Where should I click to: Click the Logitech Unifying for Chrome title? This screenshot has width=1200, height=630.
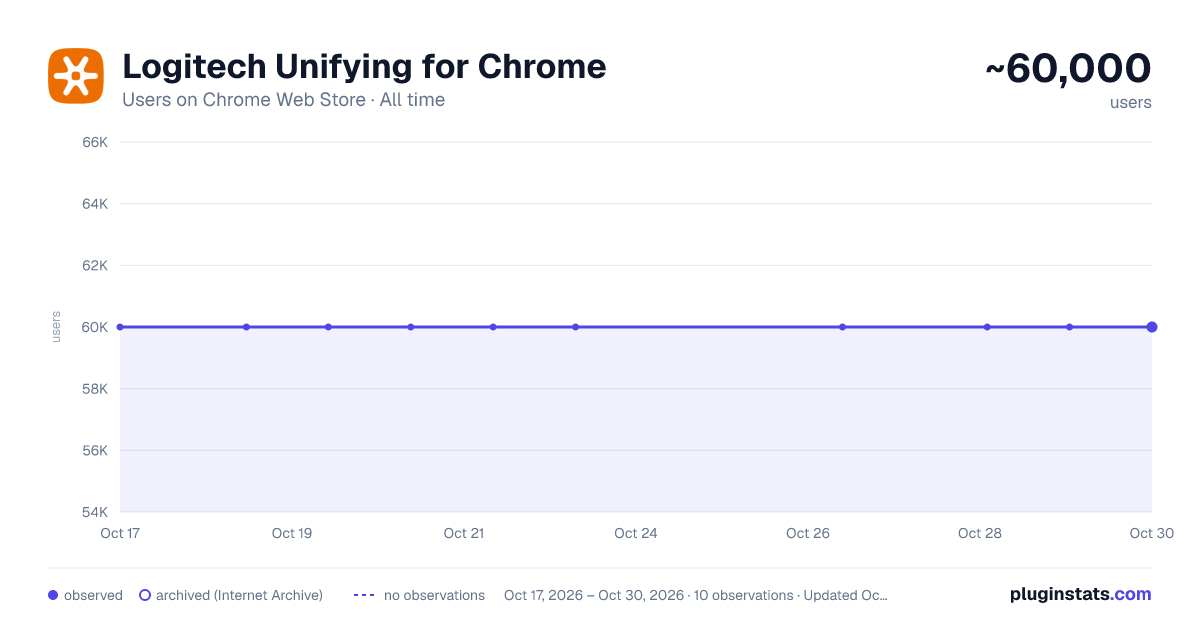364,67
